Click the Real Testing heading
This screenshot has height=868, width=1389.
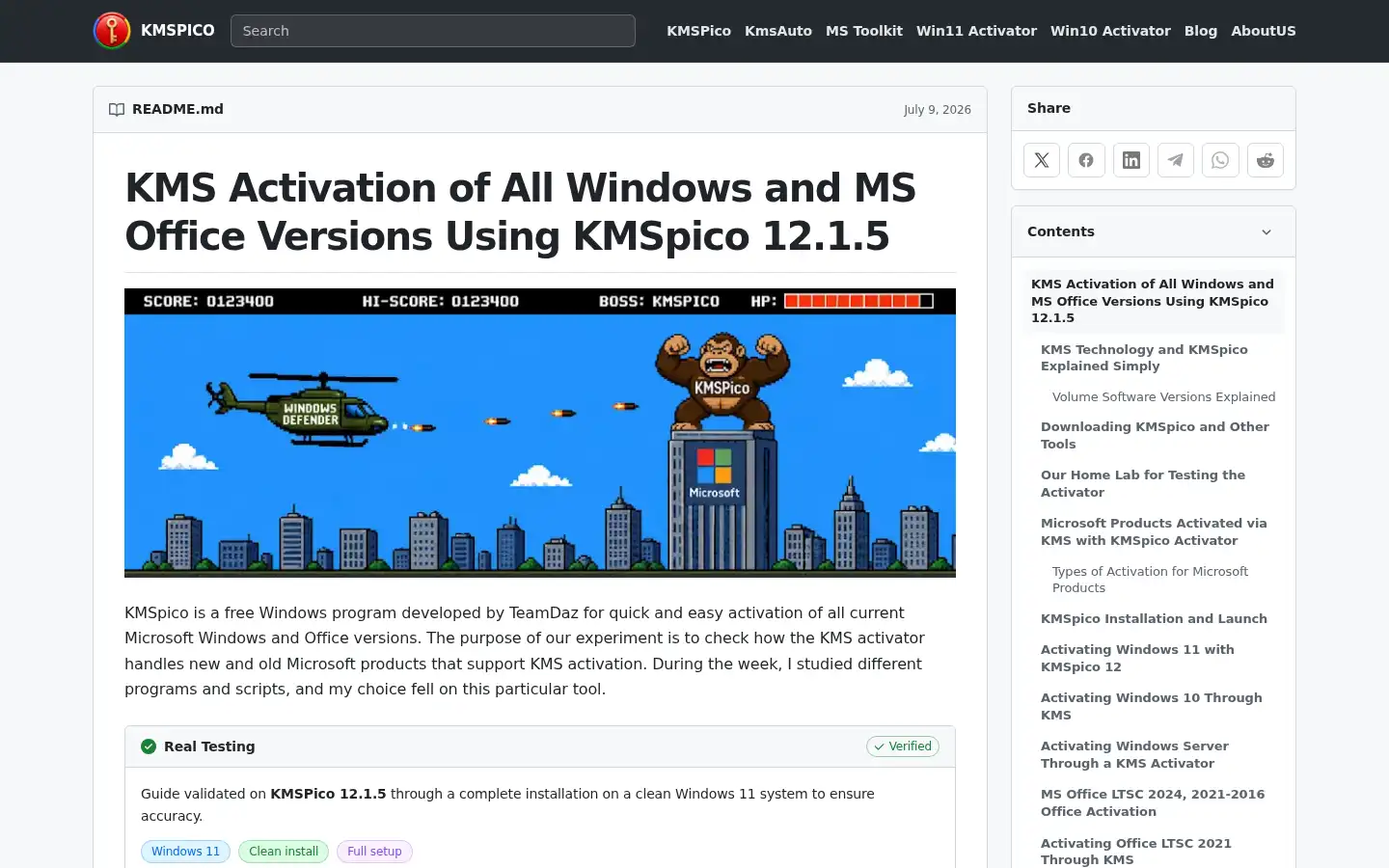[209, 746]
